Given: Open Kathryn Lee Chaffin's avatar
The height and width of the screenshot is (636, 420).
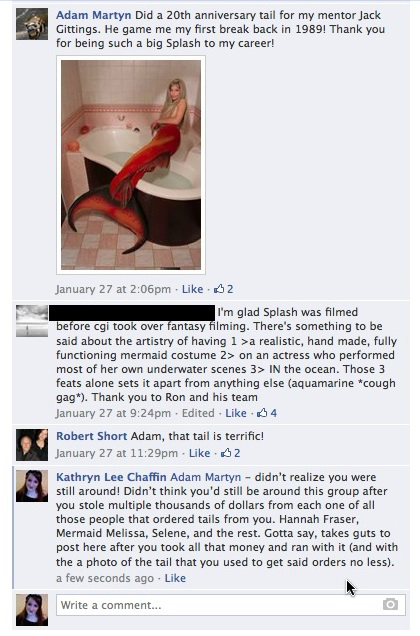Looking at the screenshot, I should 32,486.
